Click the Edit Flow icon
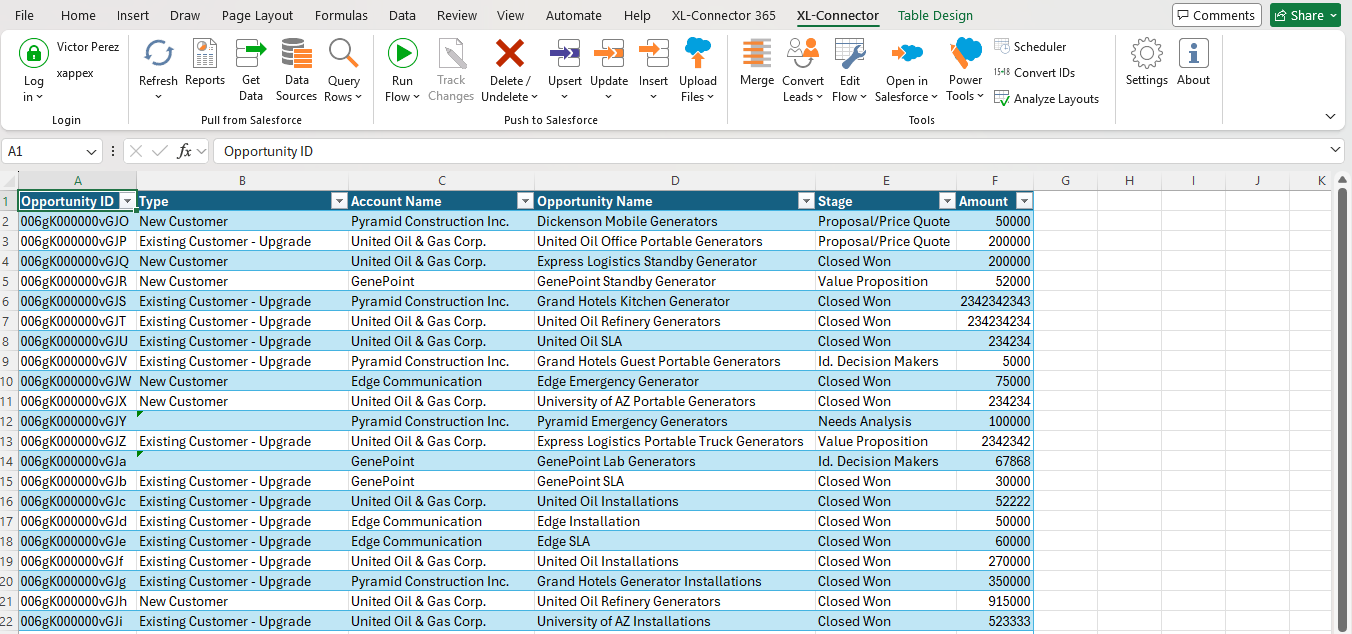 [850, 54]
